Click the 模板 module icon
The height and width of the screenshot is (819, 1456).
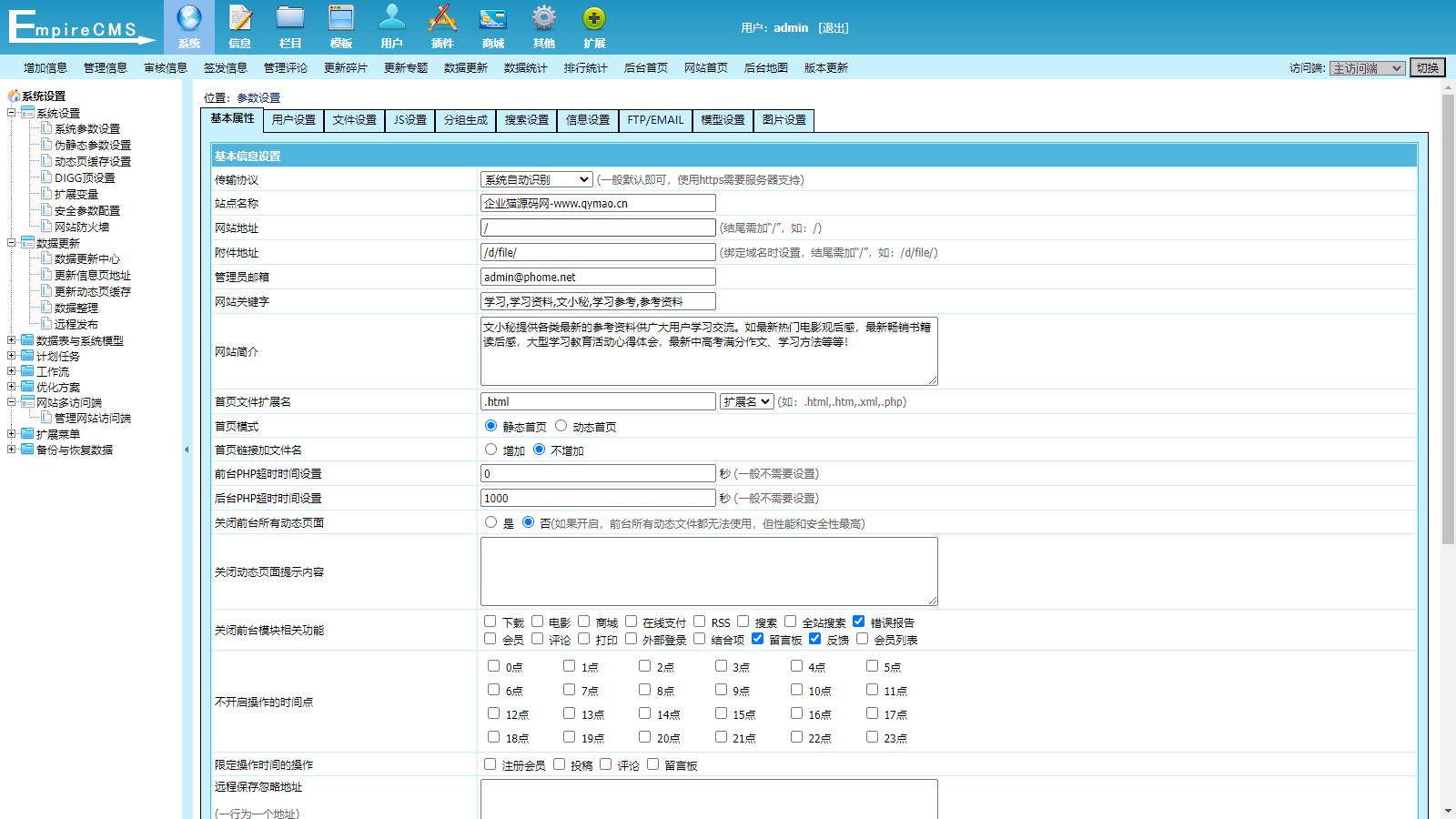(x=341, y=25)
